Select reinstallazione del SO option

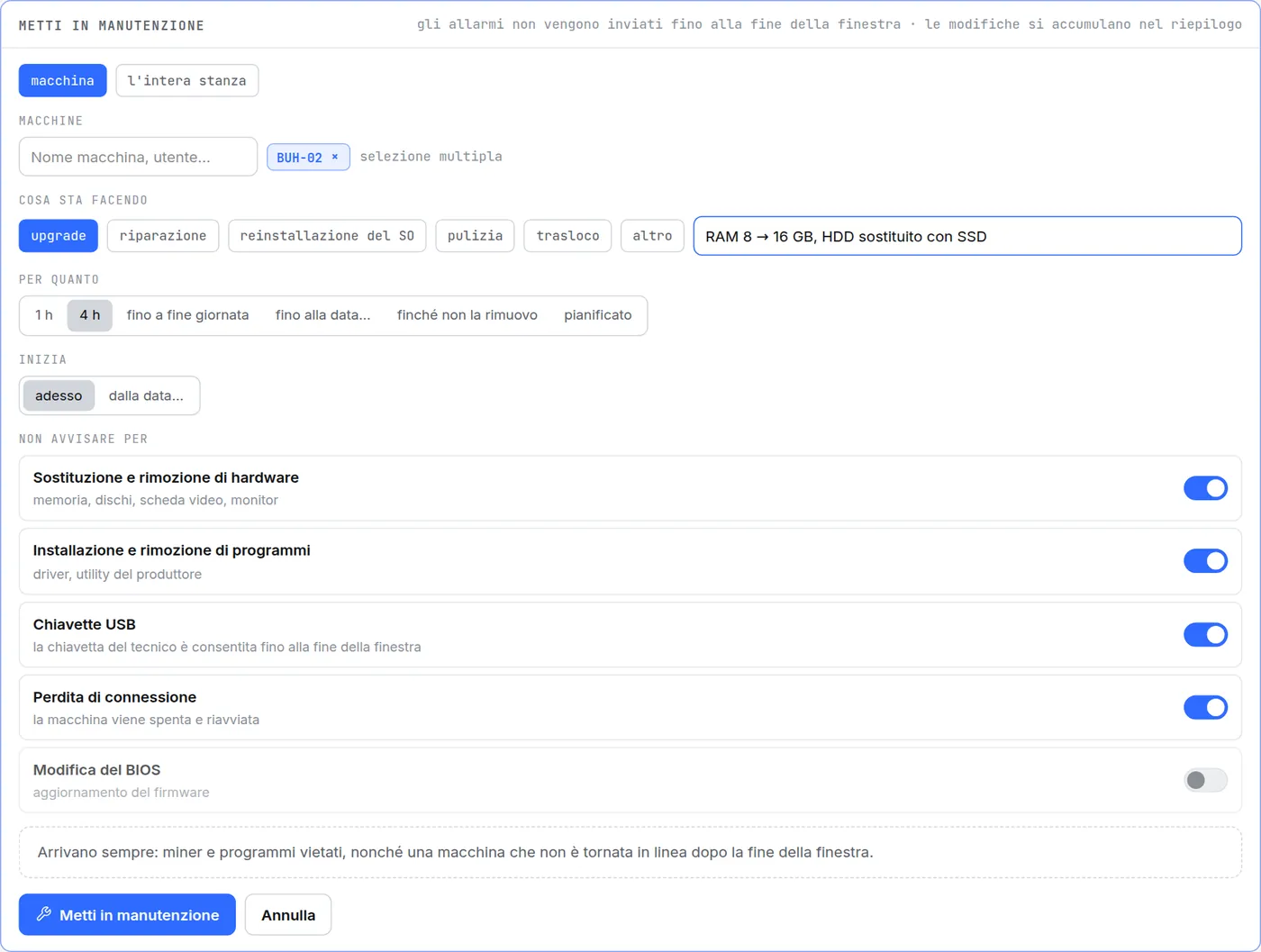coord(327,236)
